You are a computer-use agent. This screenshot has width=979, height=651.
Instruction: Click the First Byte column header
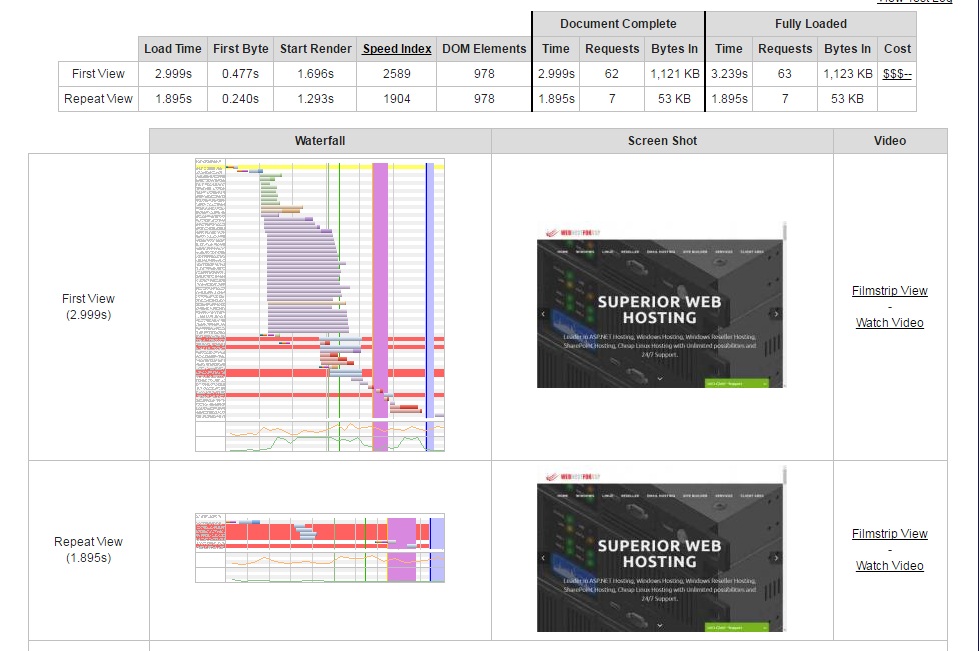240,49
